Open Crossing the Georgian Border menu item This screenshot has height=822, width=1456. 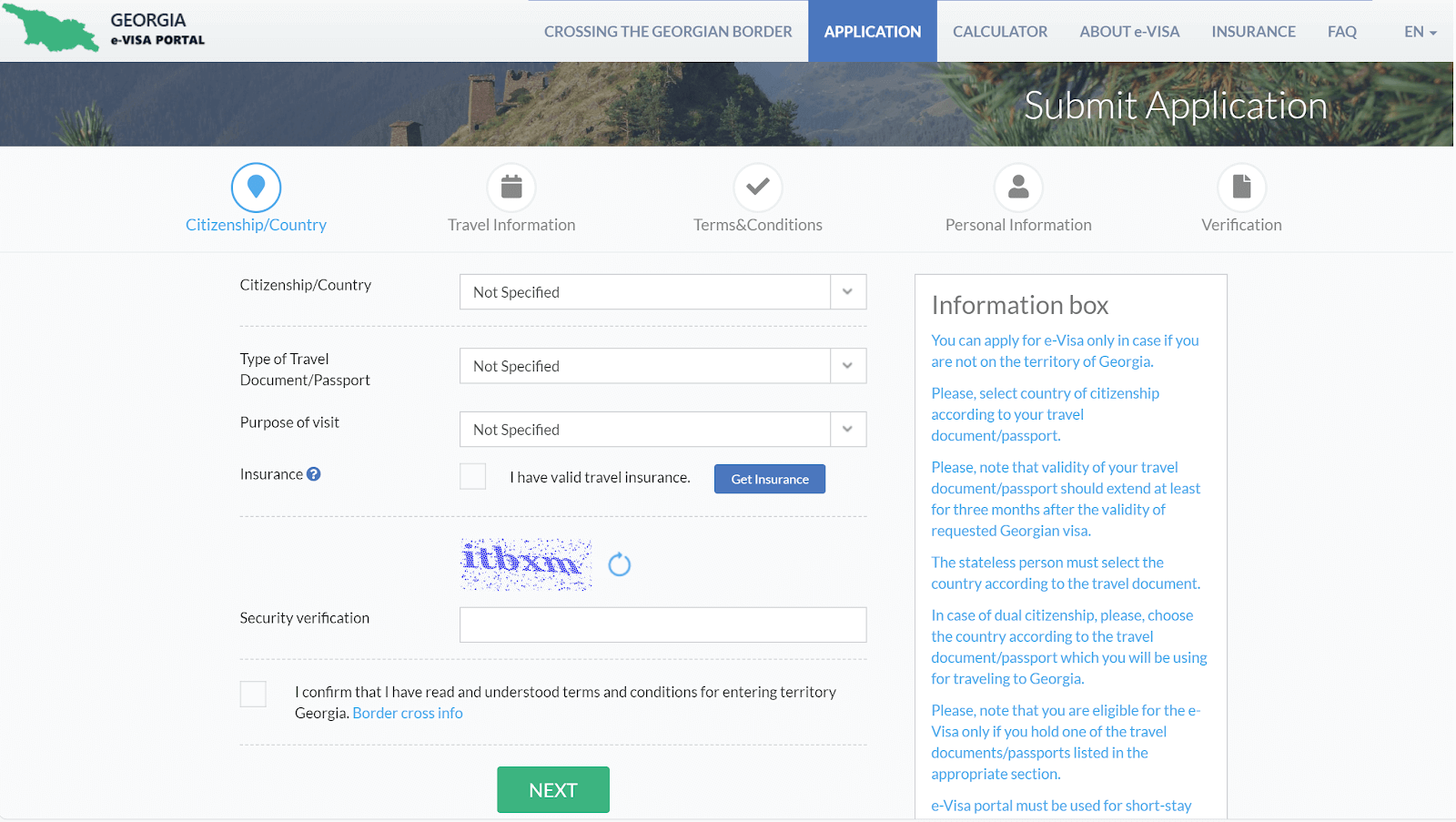pyautogui.click(x=668, y=32)
